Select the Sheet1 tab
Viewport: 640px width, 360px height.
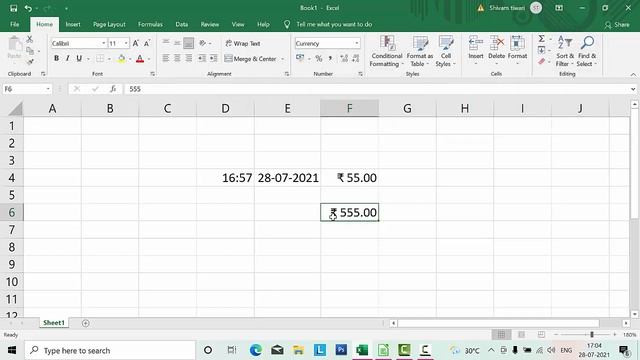[x=54, y=323]
